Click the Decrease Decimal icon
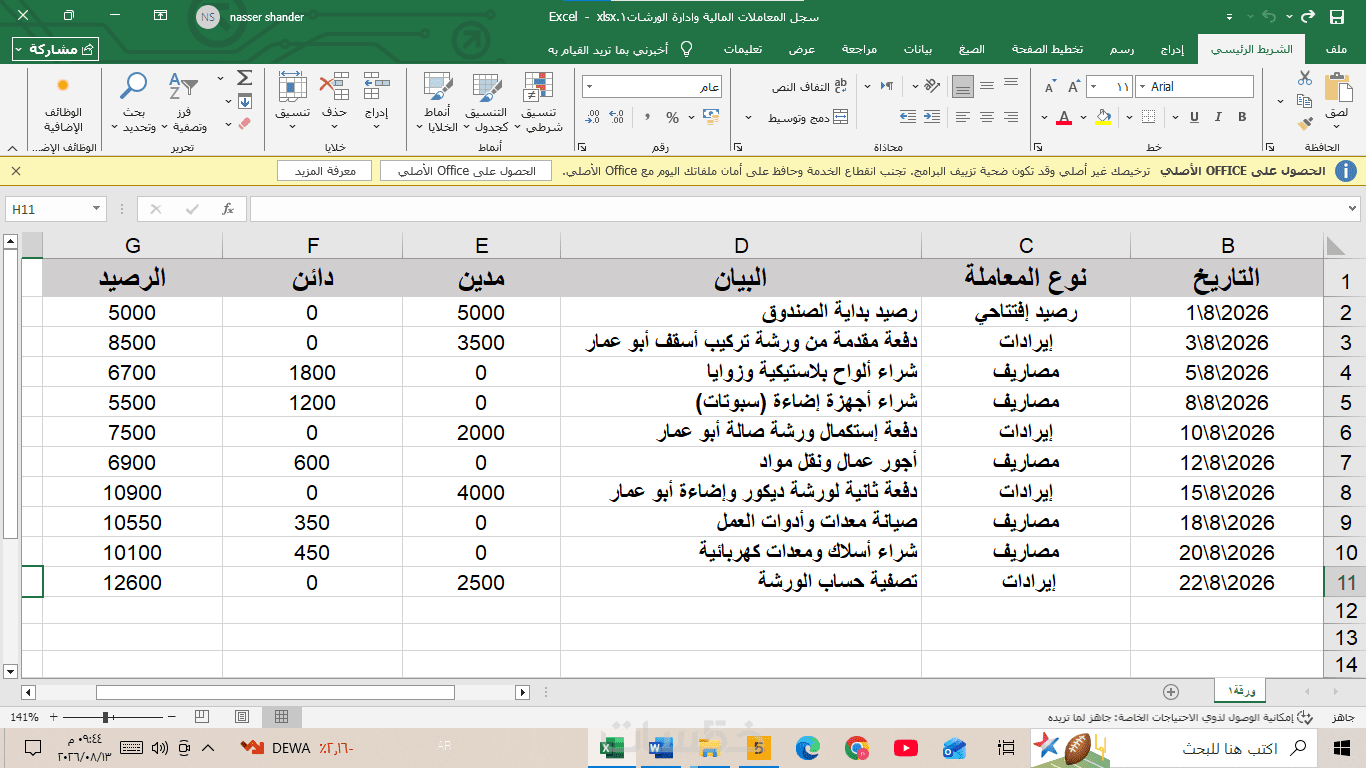Image resolution: width=1366 pixels, height=768 pixels. tap(593, 117)
